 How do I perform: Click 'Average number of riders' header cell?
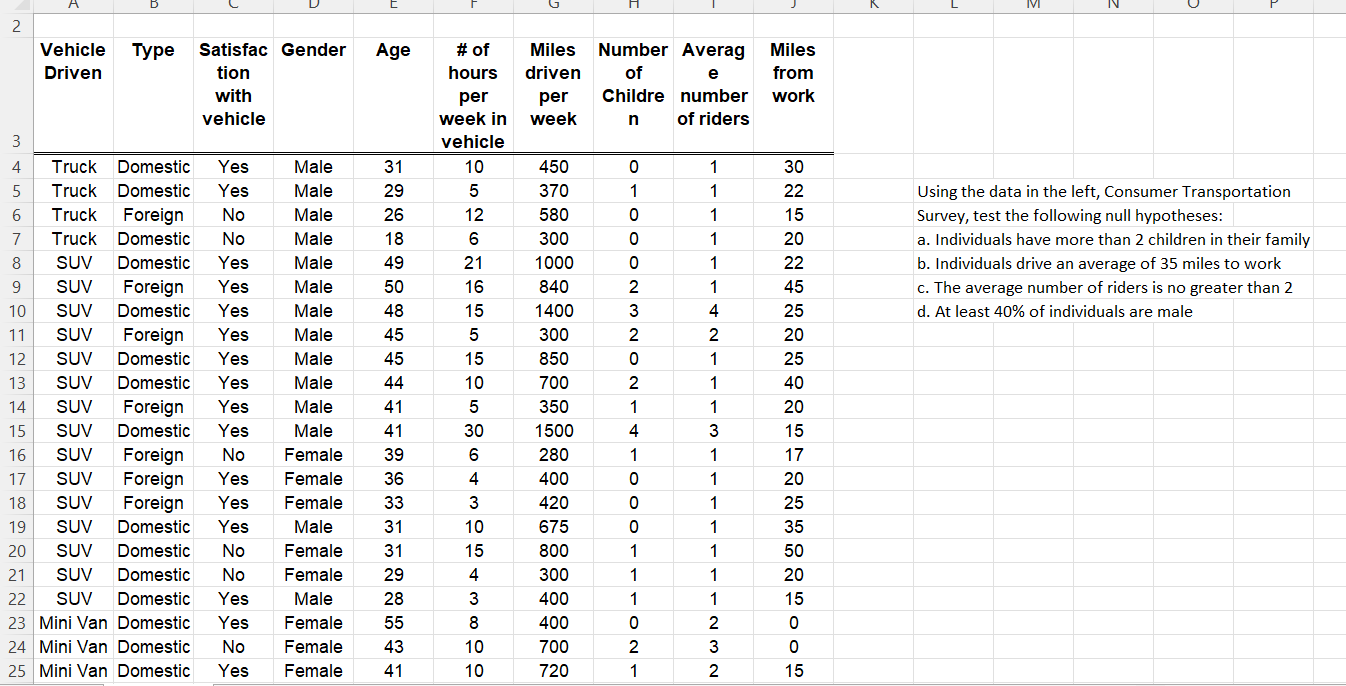tap(713, 95)
